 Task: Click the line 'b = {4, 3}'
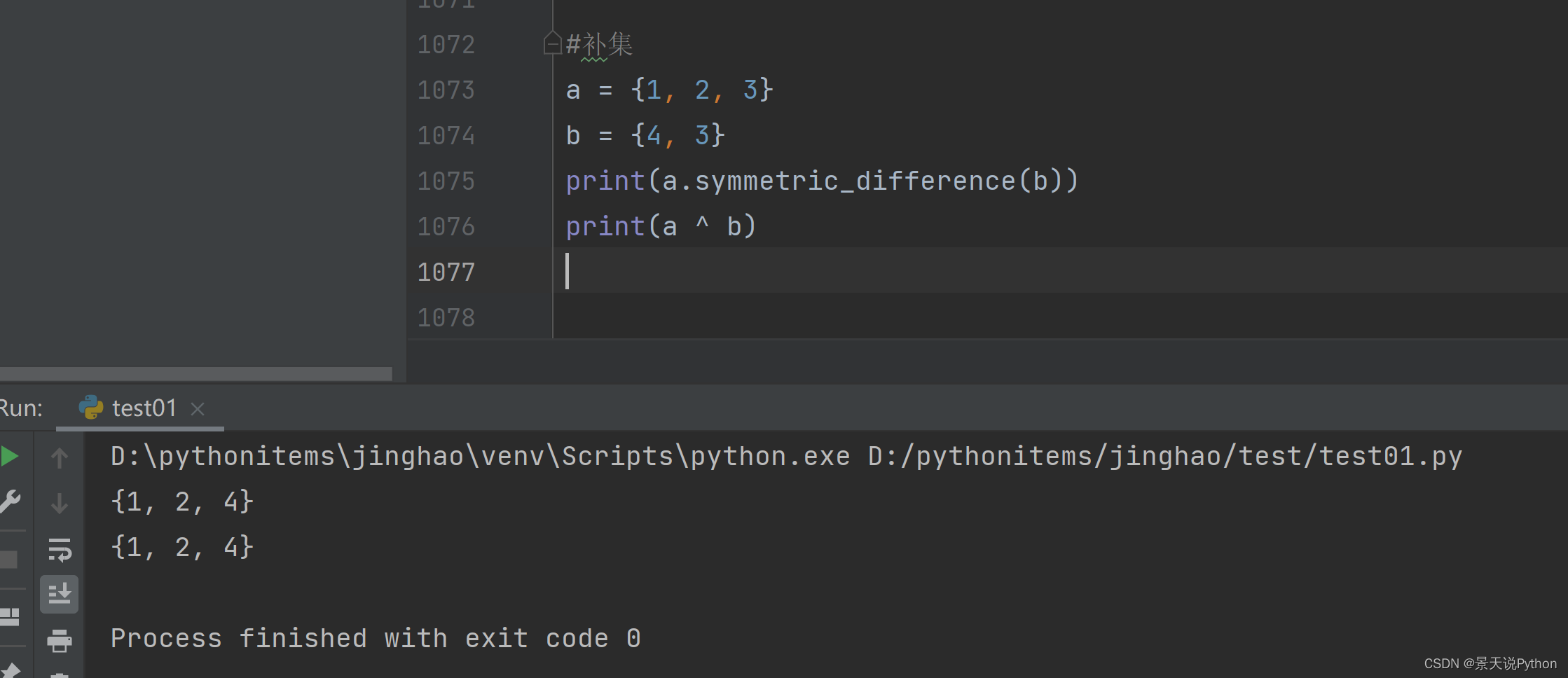(x=645, y=136)
